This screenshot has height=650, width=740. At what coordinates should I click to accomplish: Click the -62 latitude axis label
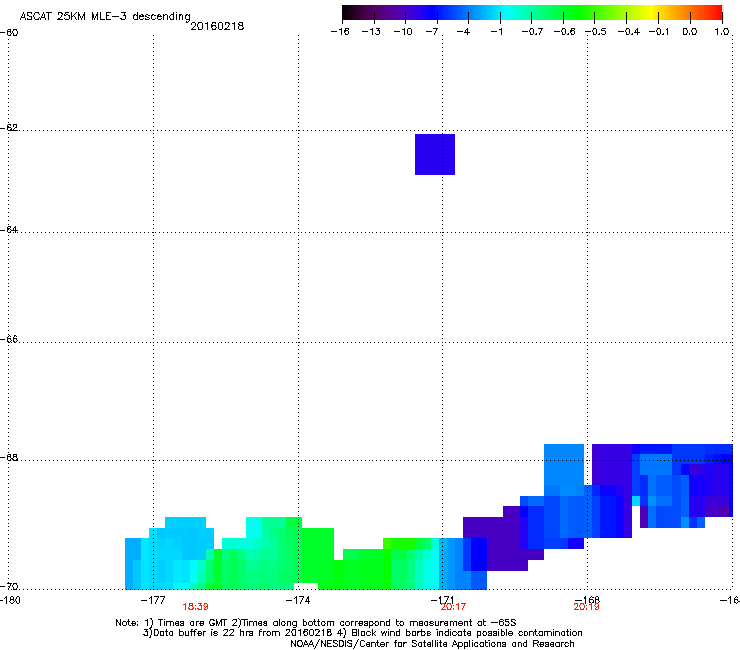pyautogui.click(x=9, y=127)
